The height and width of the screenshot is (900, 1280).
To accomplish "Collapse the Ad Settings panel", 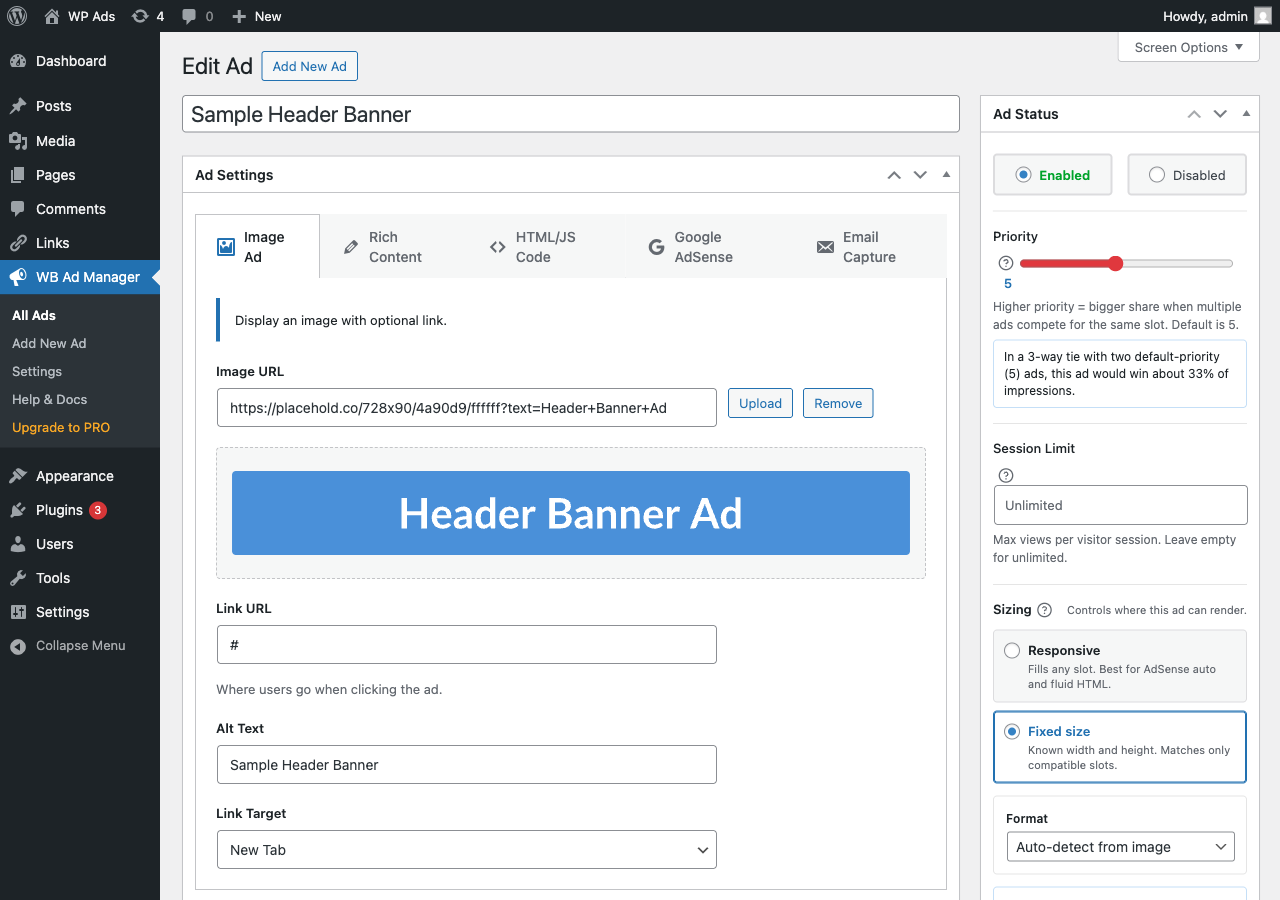I will [x=946, y=174].
